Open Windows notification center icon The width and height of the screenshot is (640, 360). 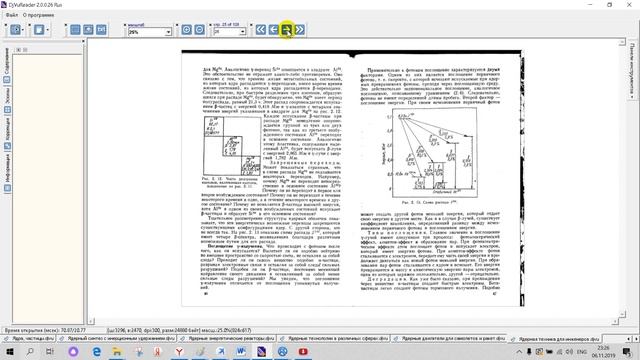(x=627, y=351)
